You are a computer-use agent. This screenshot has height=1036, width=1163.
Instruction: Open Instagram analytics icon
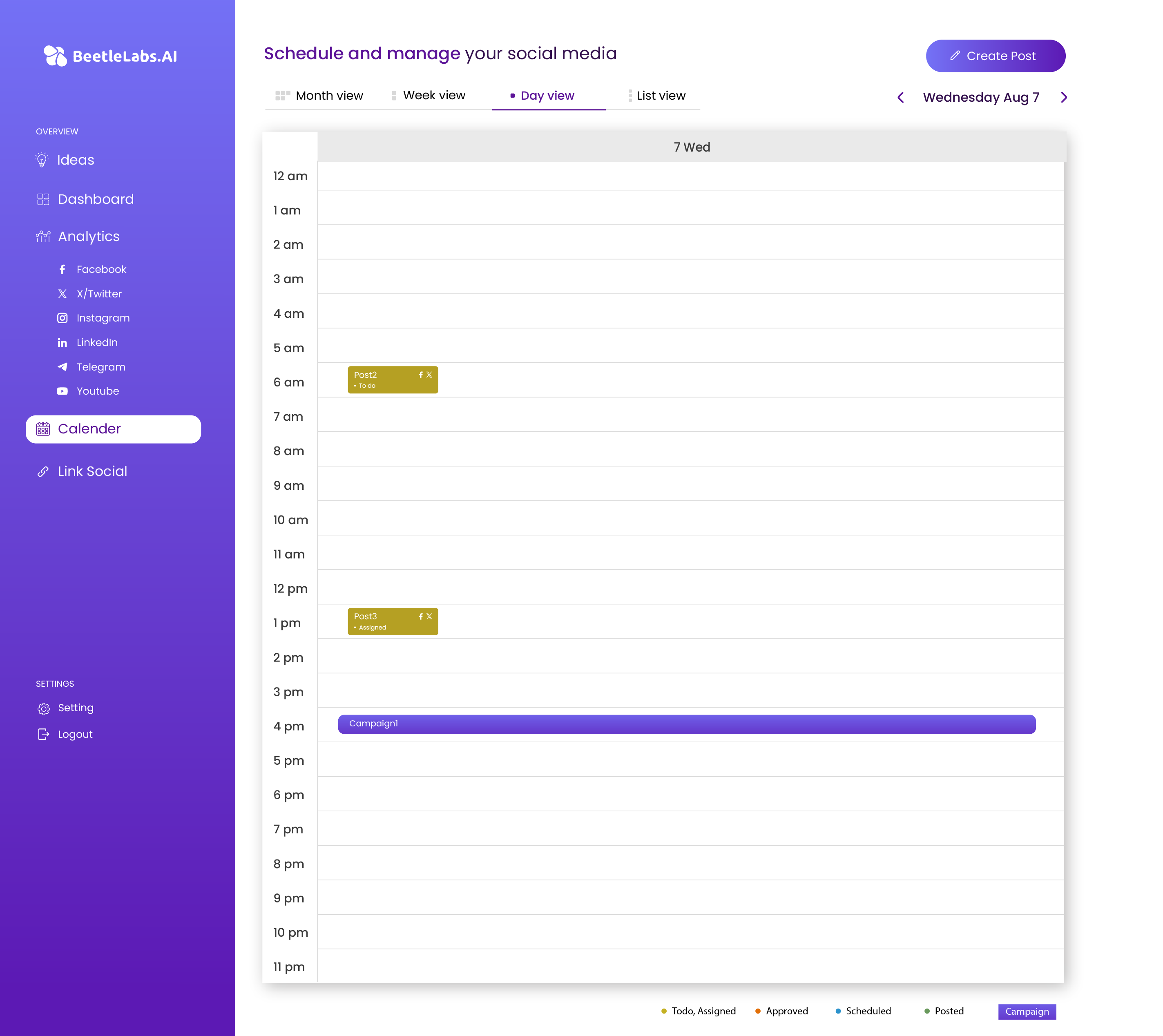(63, 318)
